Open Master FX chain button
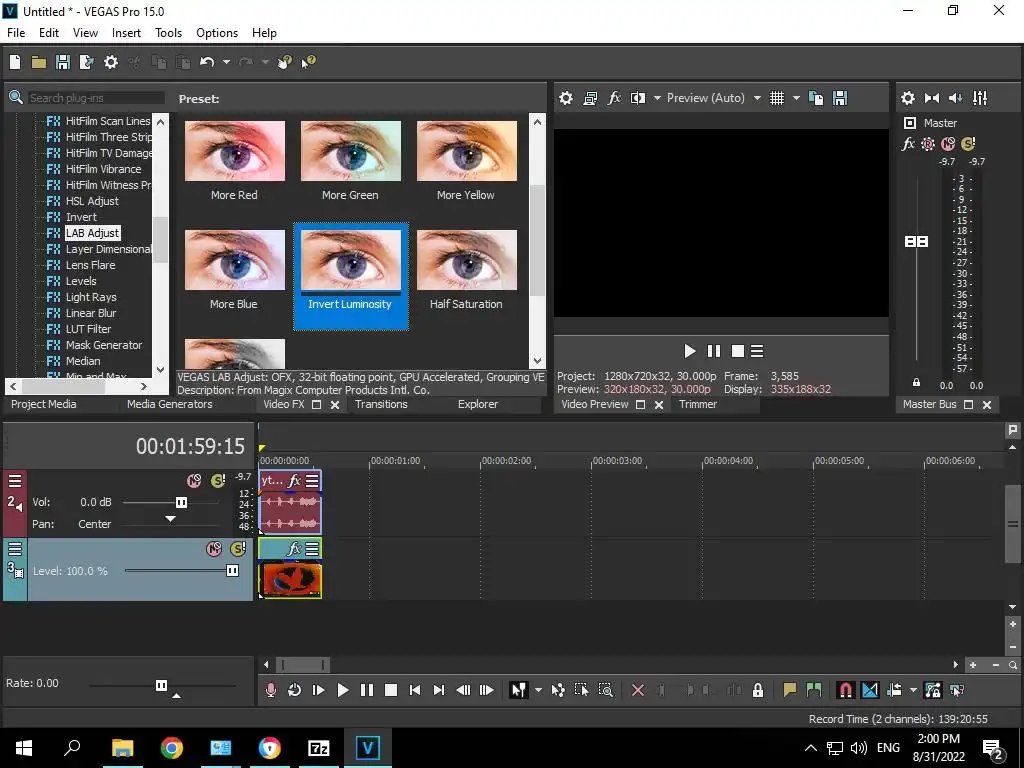 (x=908, y=144)
